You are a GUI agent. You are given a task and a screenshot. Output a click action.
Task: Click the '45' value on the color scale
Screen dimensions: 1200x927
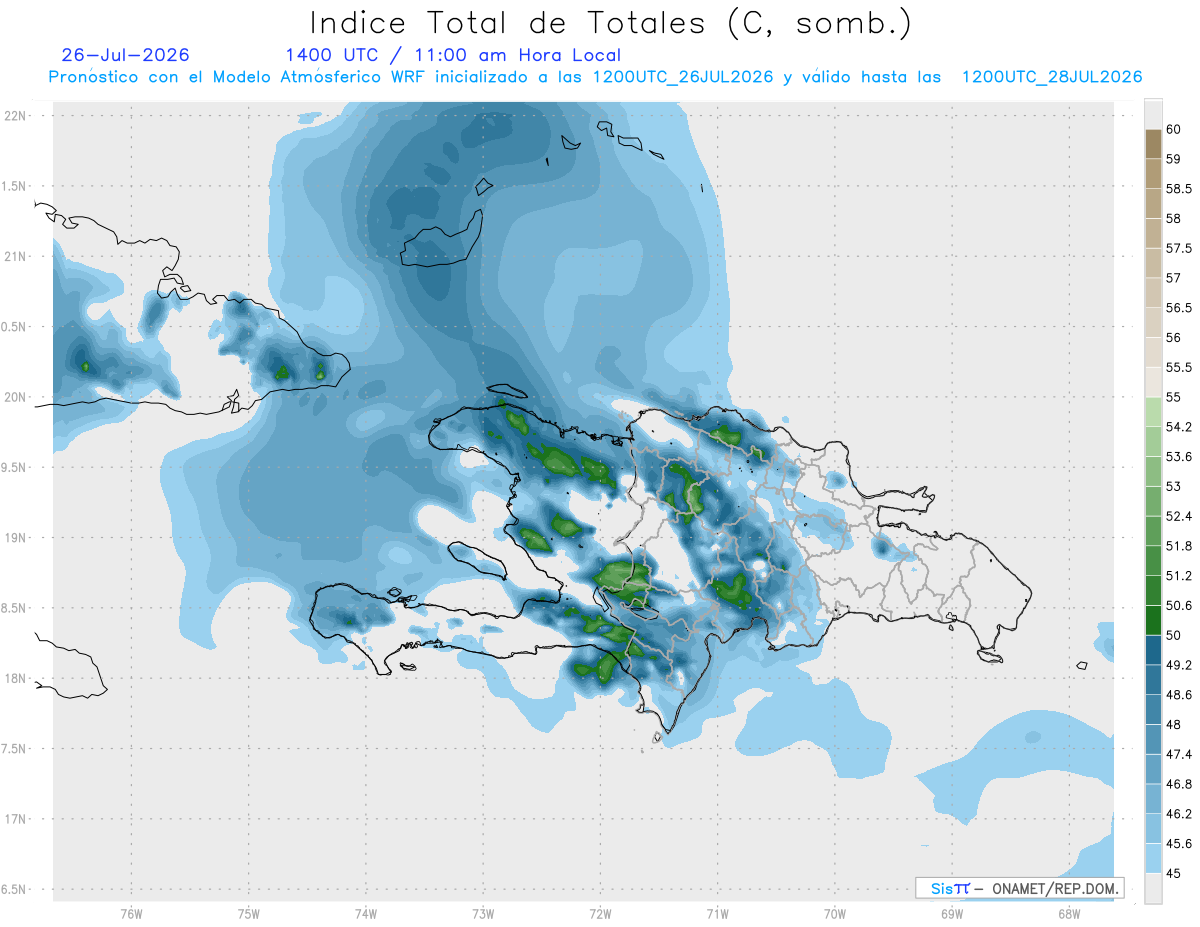(x=1174, y=873)
